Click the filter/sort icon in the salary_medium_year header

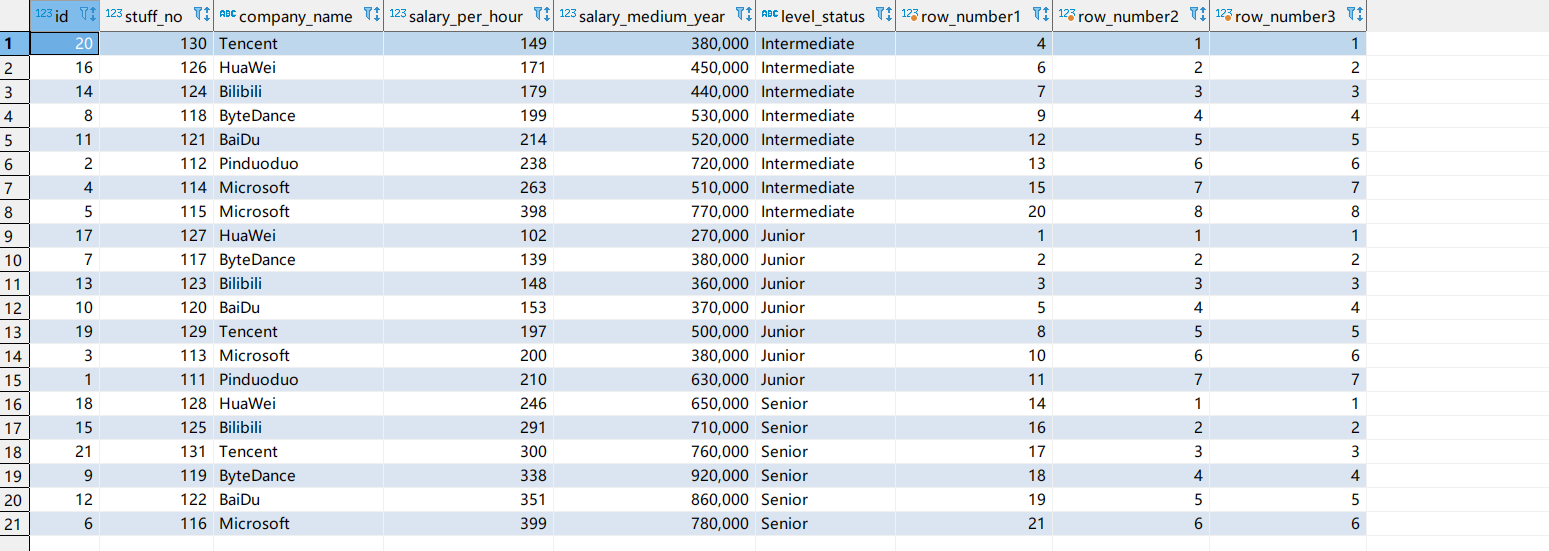pyautogui.click(x=743, y=15)
